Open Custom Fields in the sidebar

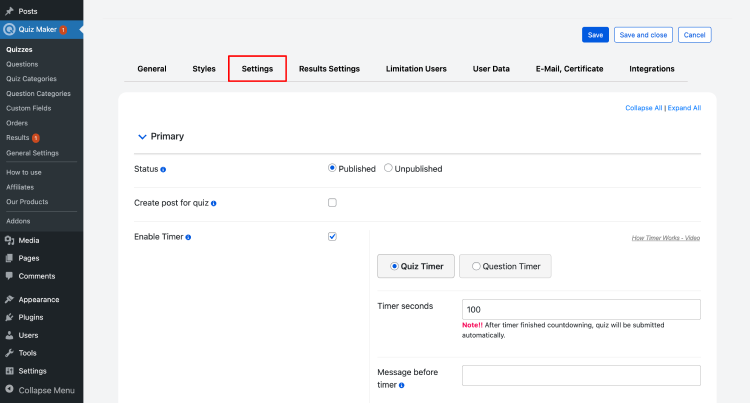pos(29,109)
